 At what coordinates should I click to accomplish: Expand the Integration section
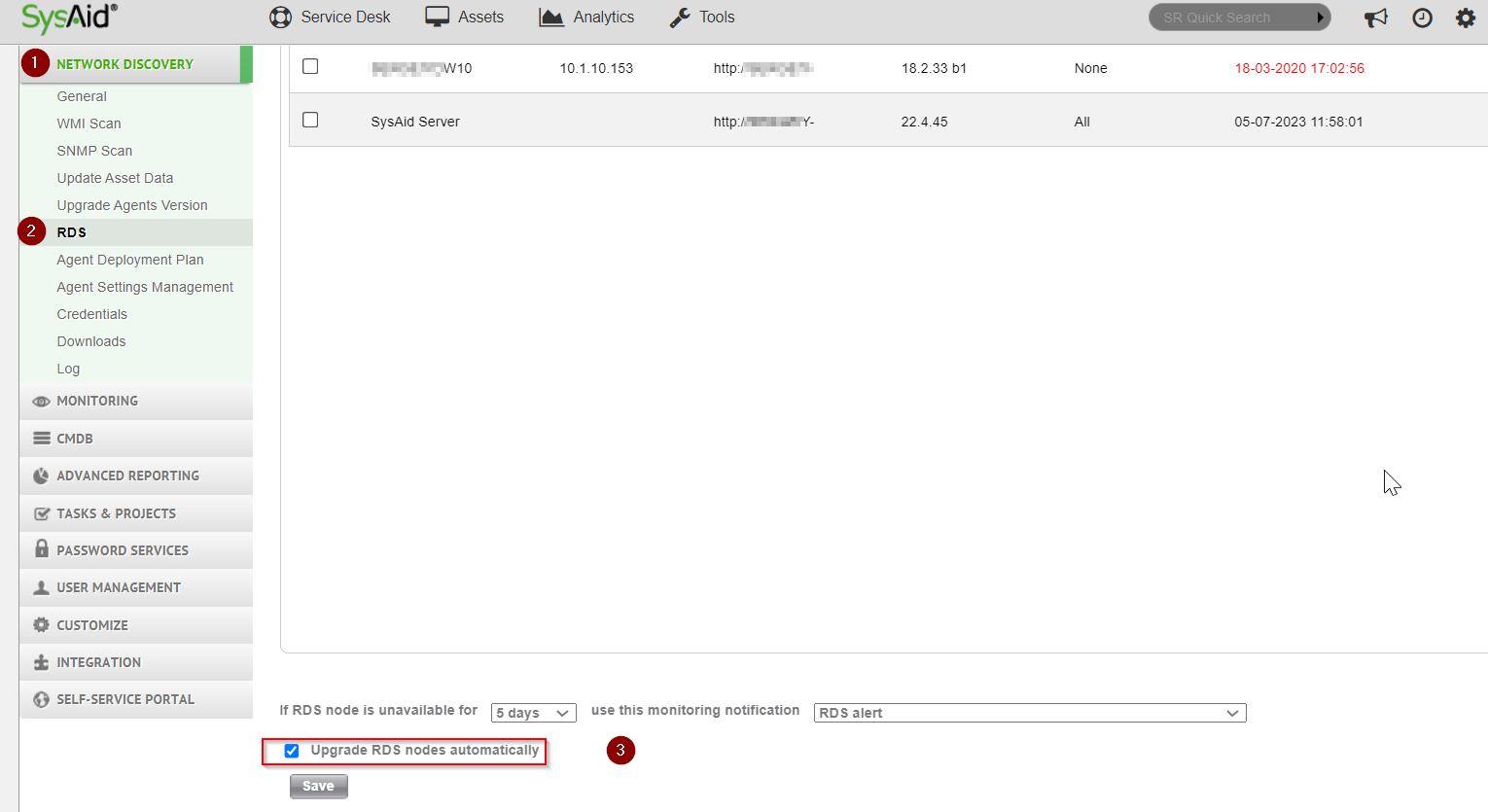pos(136,662)
